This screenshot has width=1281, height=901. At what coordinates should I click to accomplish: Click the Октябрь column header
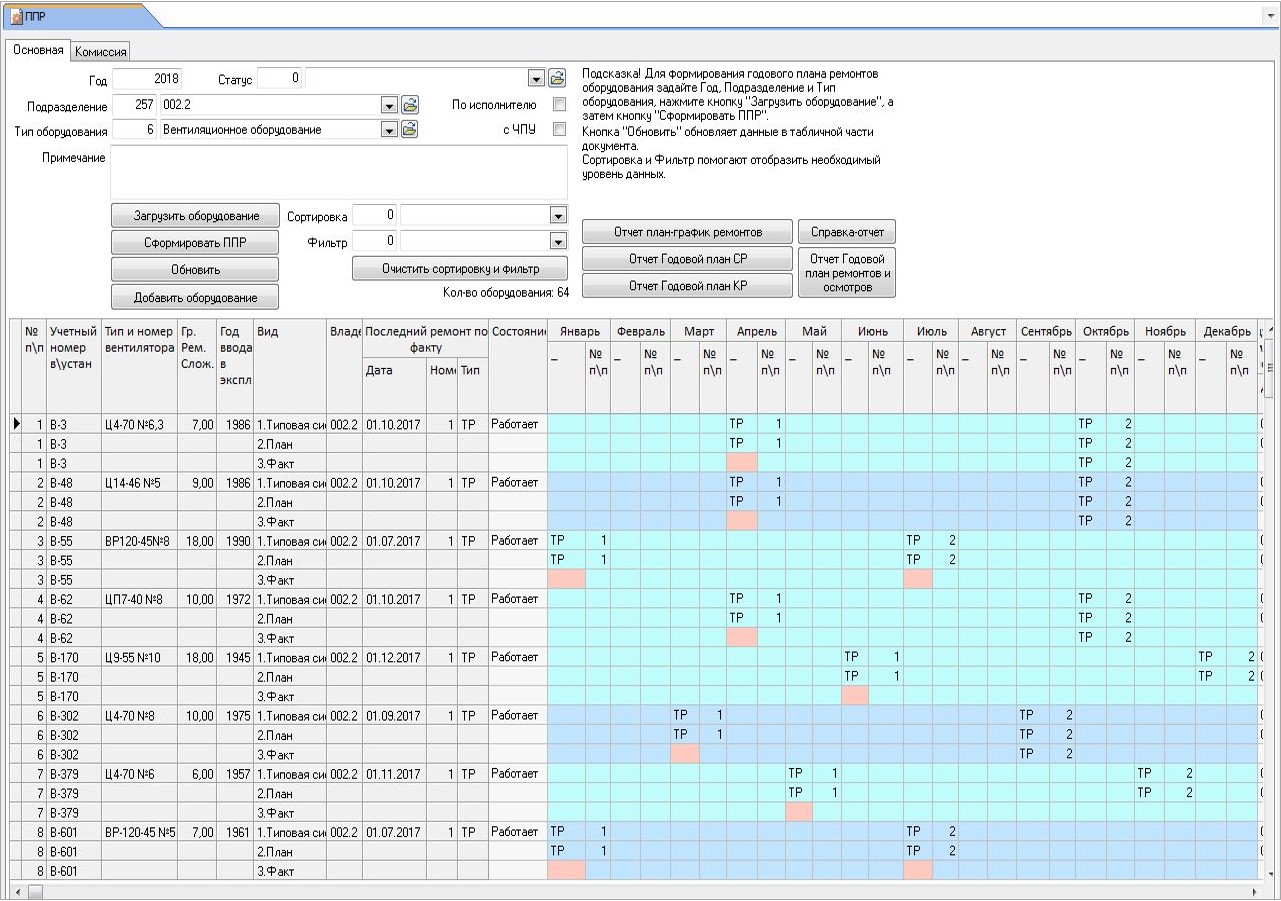[1105, 331]
